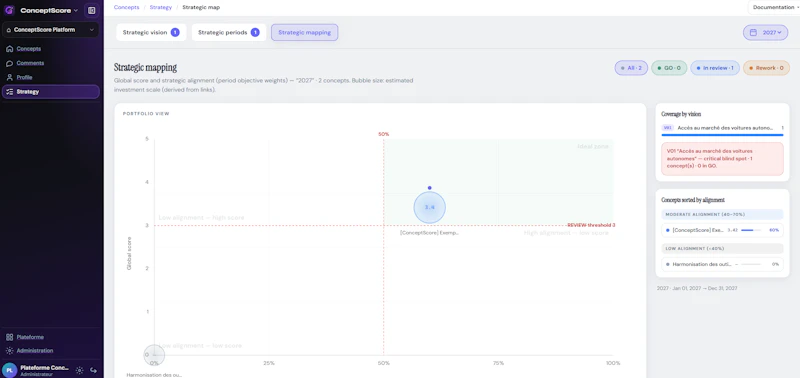Click the Strategic mapping page heading
Screen dimensions: 800x378
coord(145,67)
